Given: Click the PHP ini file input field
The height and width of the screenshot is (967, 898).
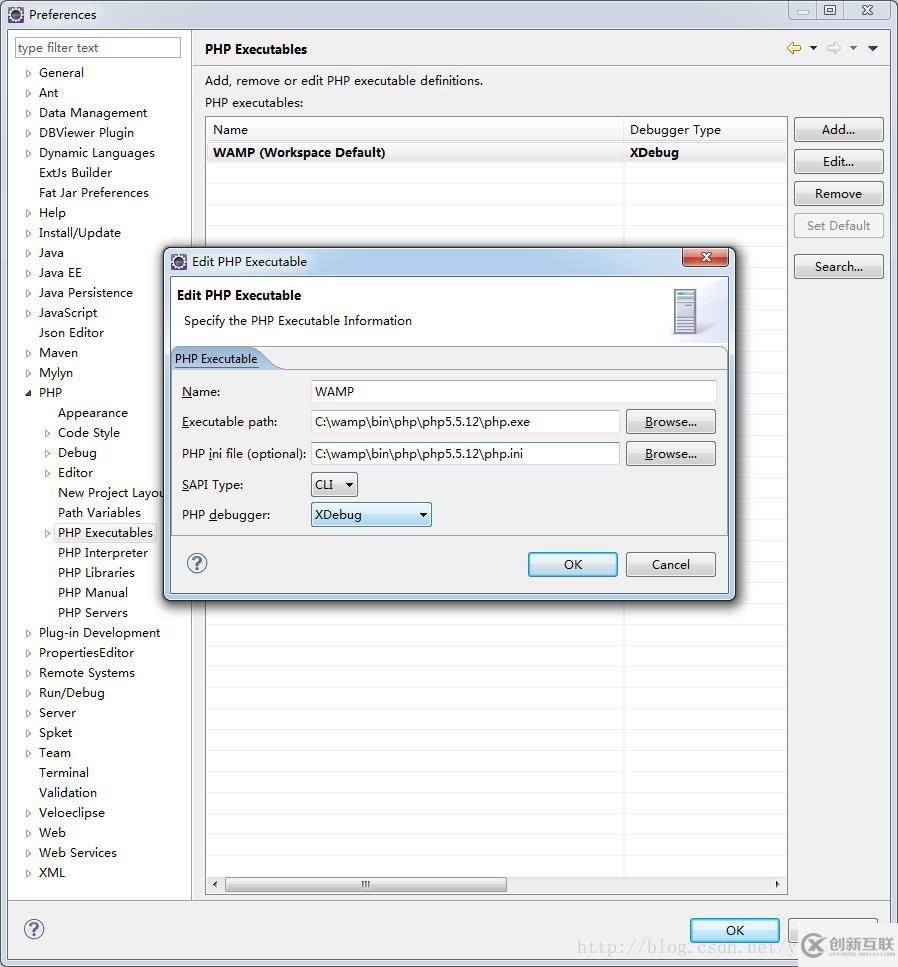Looking at the screenshot, I should point(465,454).
